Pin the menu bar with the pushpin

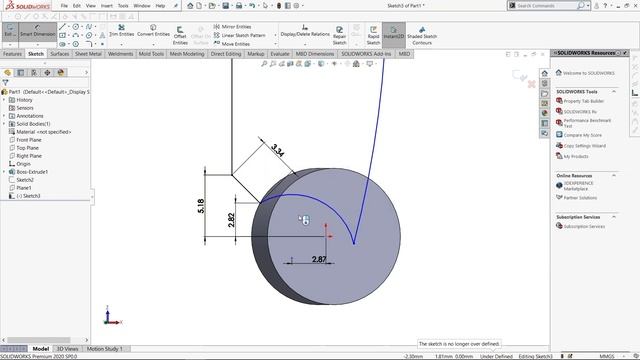pyautogui.click(x=176, y=6)
